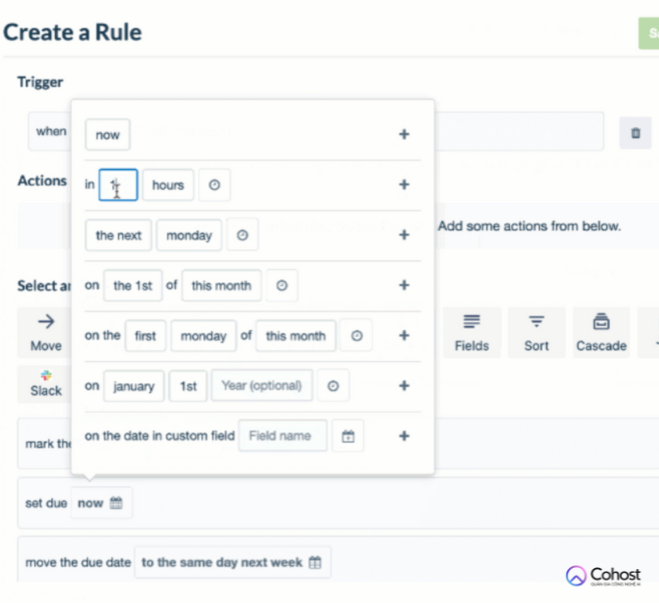Open the clock icon after Year (optional)
The width and height of the screenshot is (659, 603).
coord(333,386)
